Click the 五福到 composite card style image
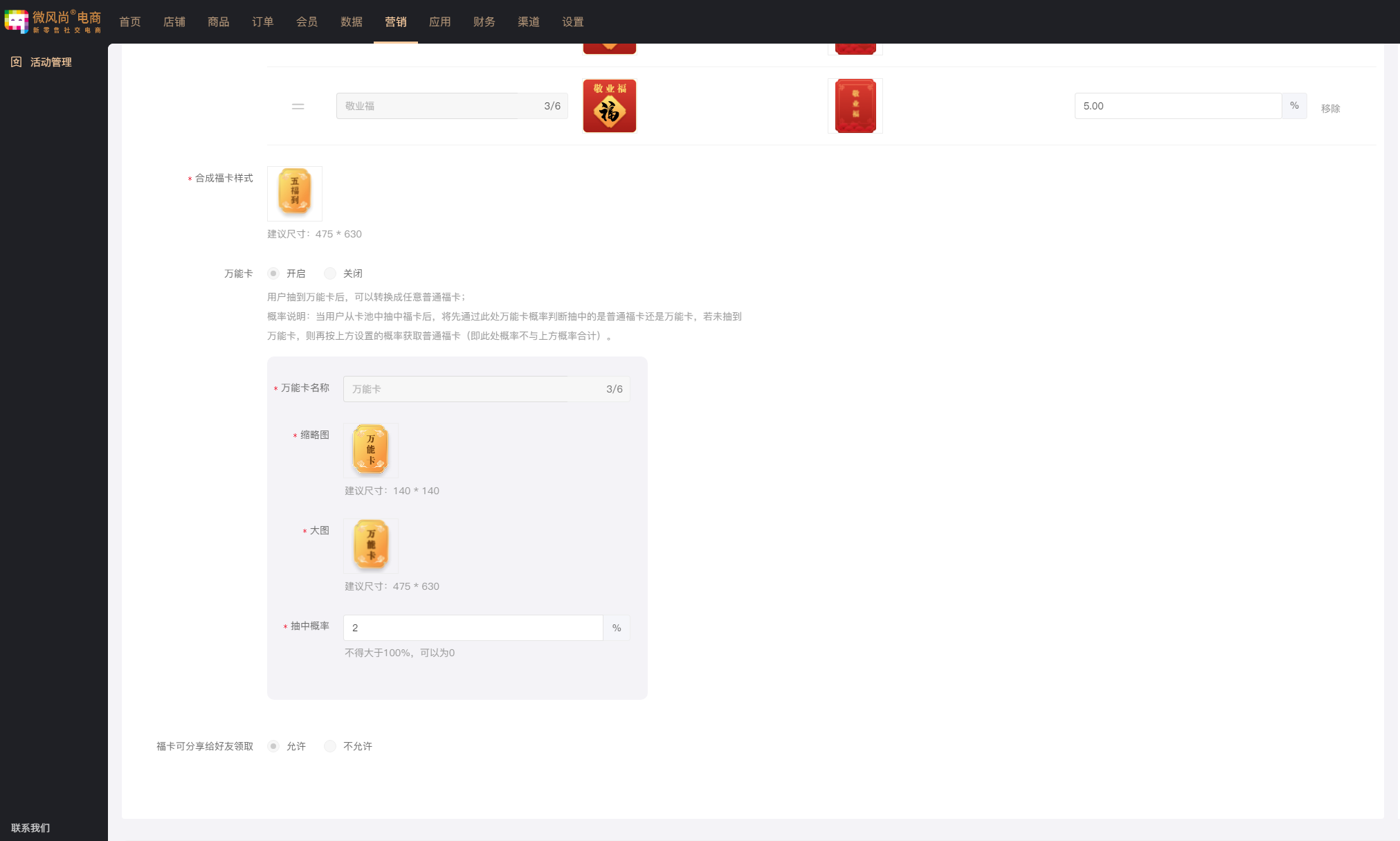 point(295,193)
